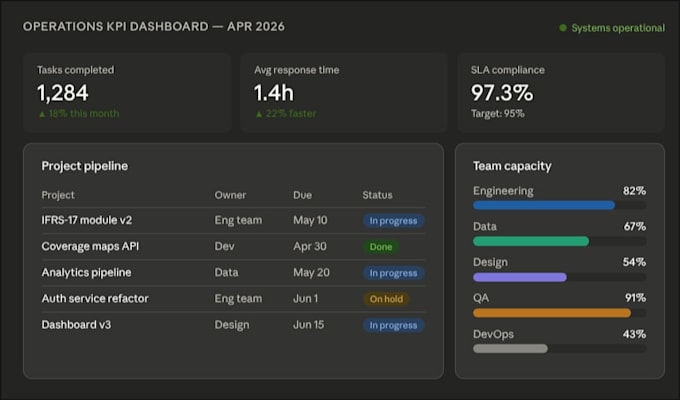Click the In progress badge for Dashboard v3
Image resolution: width=680 pixels, height=400 pixels.
[393, 325]
